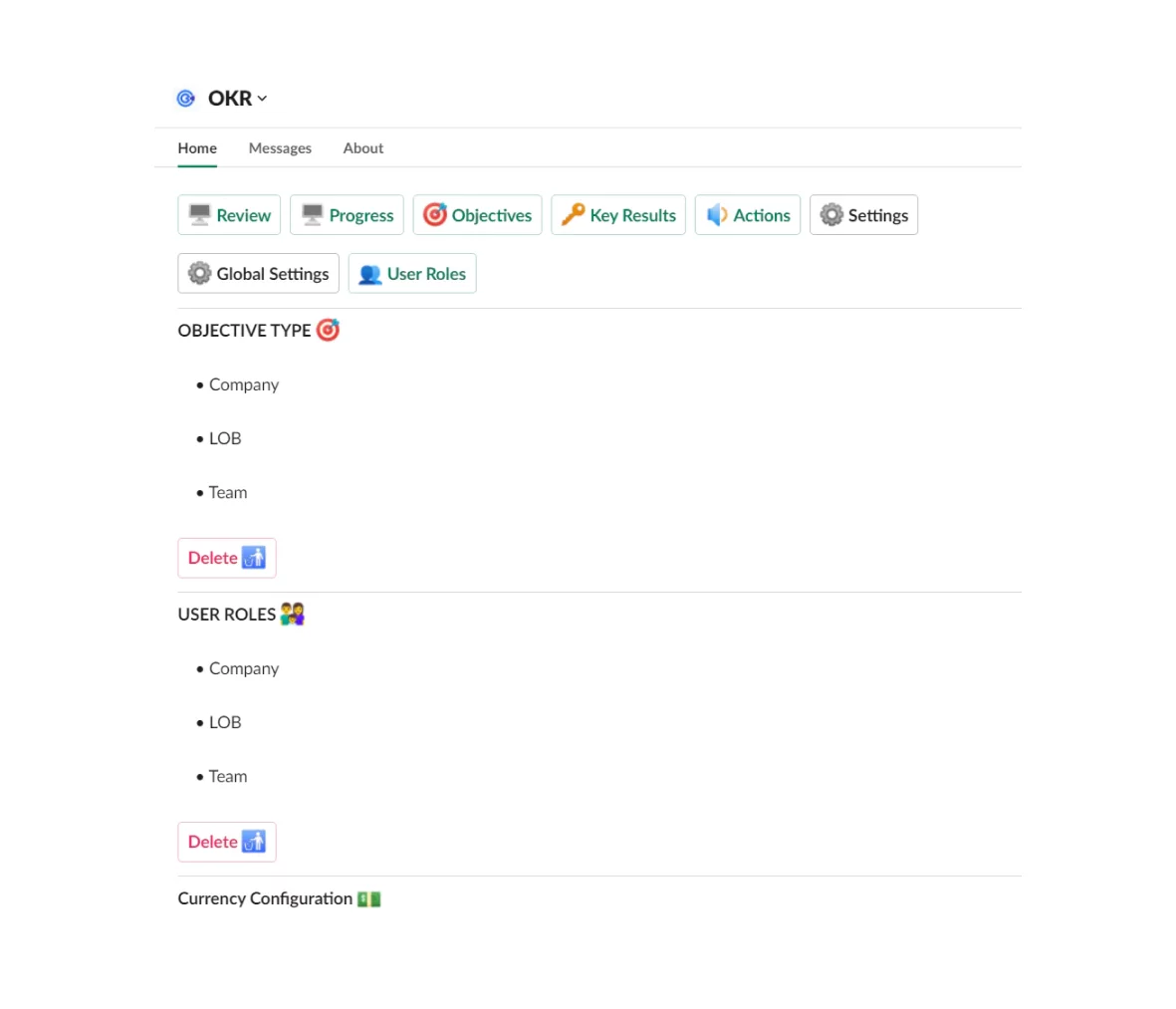The height and width of the screenshot is (1009, 1176).
Task: Click the gear icon on the Settings button
Action: pos(830,214)
